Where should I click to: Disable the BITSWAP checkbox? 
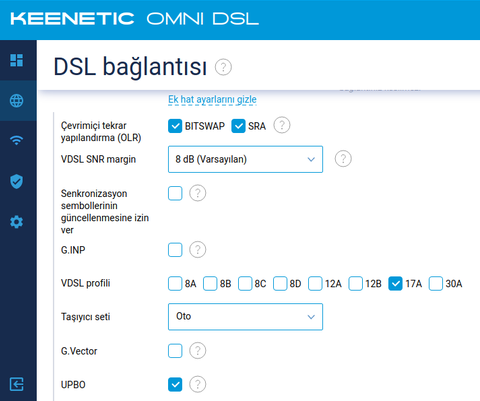175,126
